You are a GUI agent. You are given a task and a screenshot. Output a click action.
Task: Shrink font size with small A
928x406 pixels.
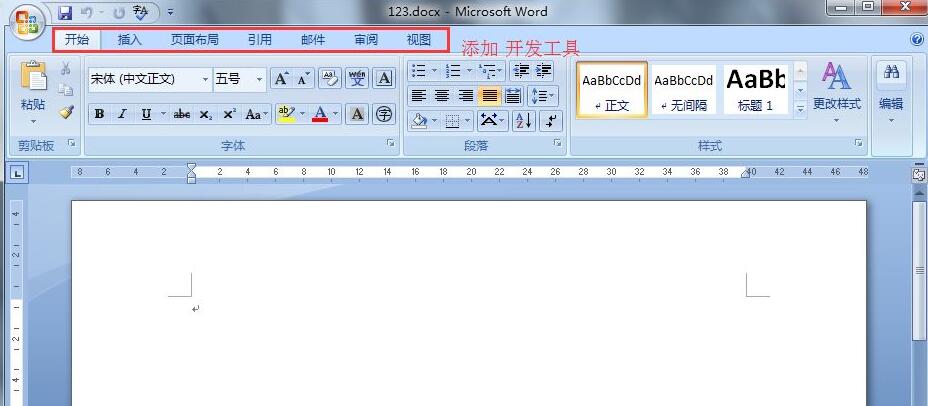[302, 79]
